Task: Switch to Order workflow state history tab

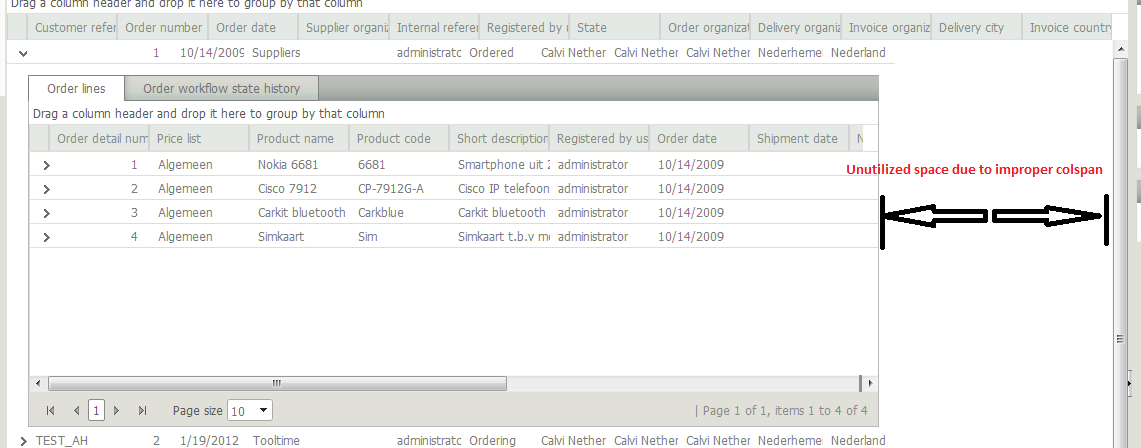Action: 221,89
